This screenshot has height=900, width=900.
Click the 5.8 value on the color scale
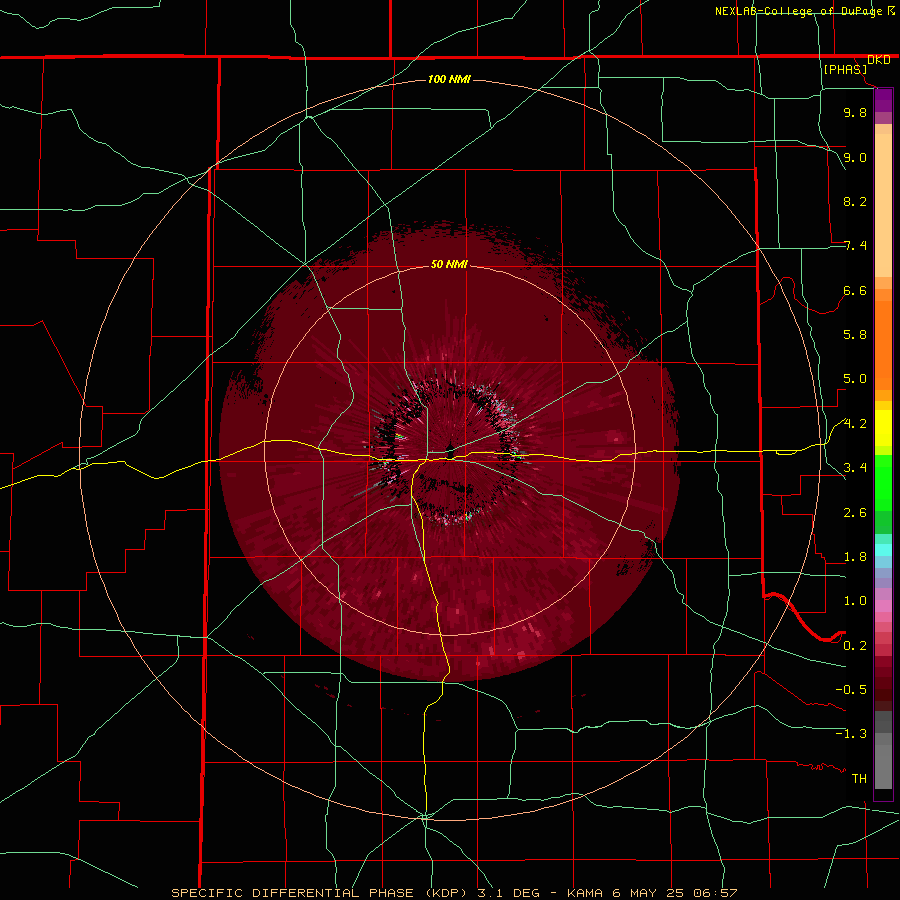pos(855,335)
